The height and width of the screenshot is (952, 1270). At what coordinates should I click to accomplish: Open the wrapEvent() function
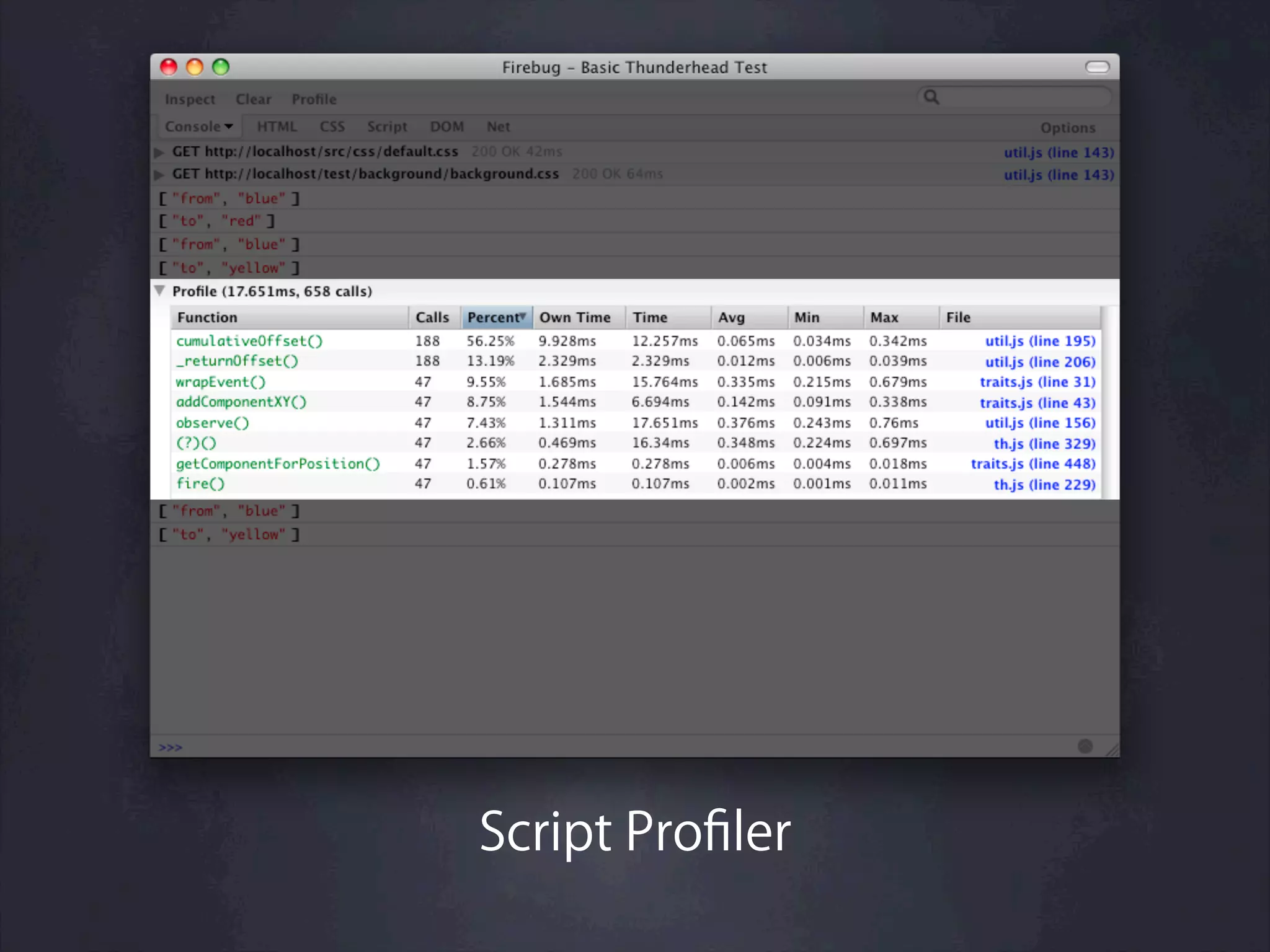(220, 382)
